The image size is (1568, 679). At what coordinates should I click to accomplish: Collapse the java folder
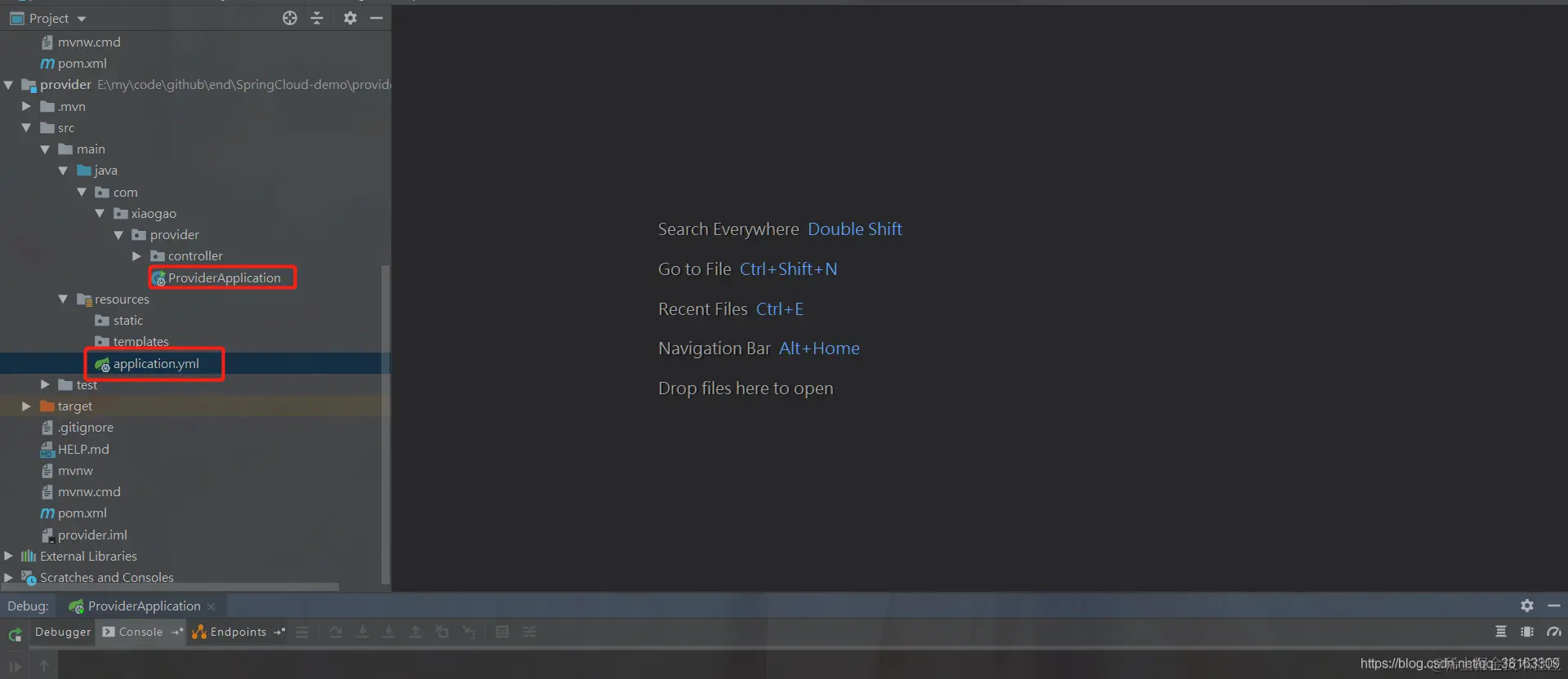click(x=63, y=171)
